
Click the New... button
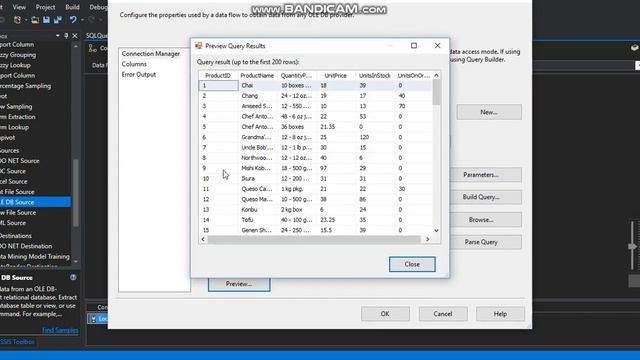(489, 112)
